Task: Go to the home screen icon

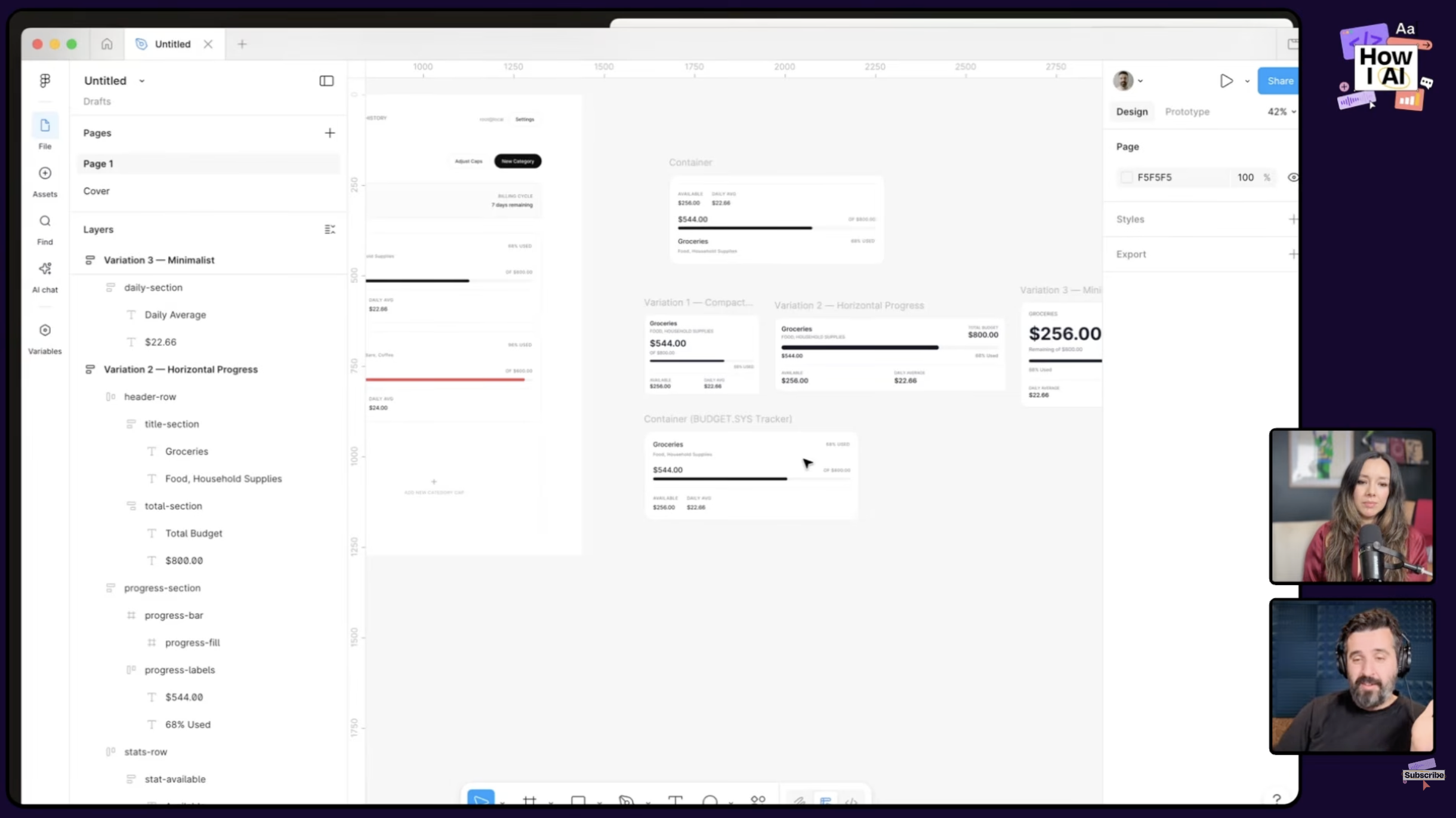Action: click(107, 44)
